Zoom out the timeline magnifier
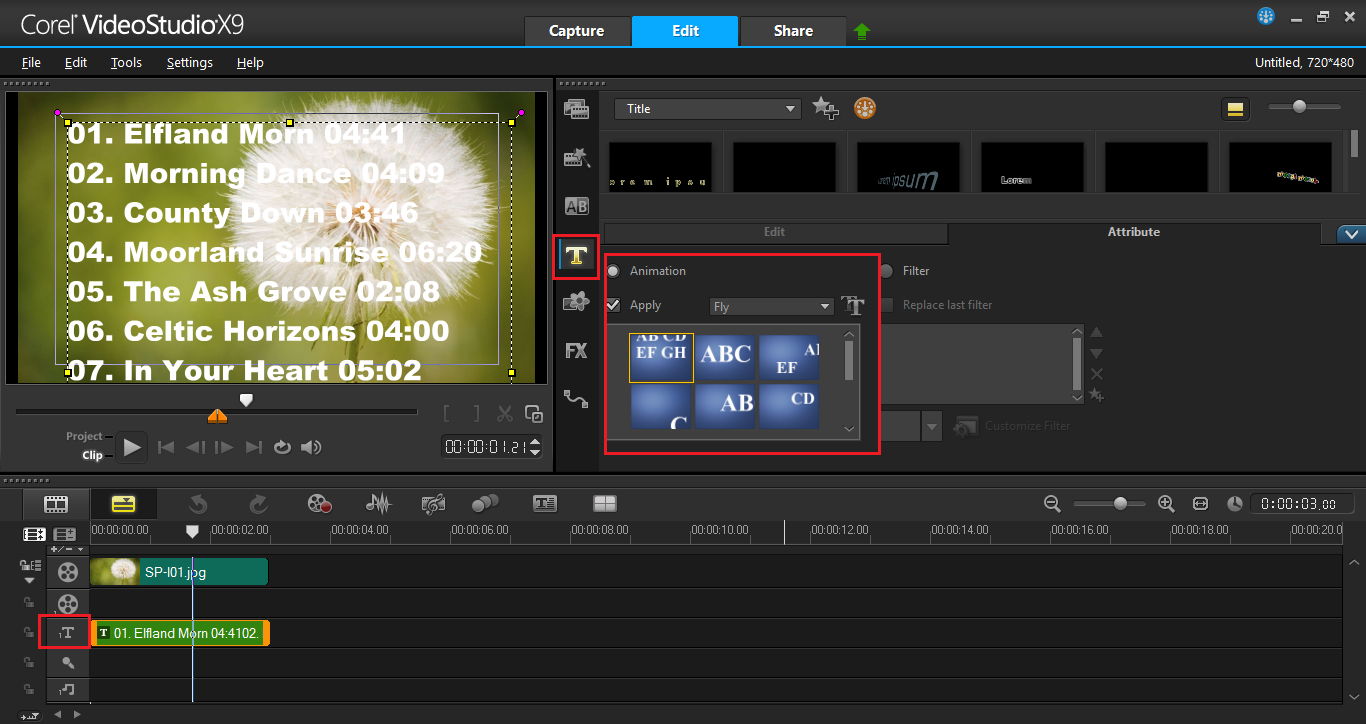 [1051, 503]
